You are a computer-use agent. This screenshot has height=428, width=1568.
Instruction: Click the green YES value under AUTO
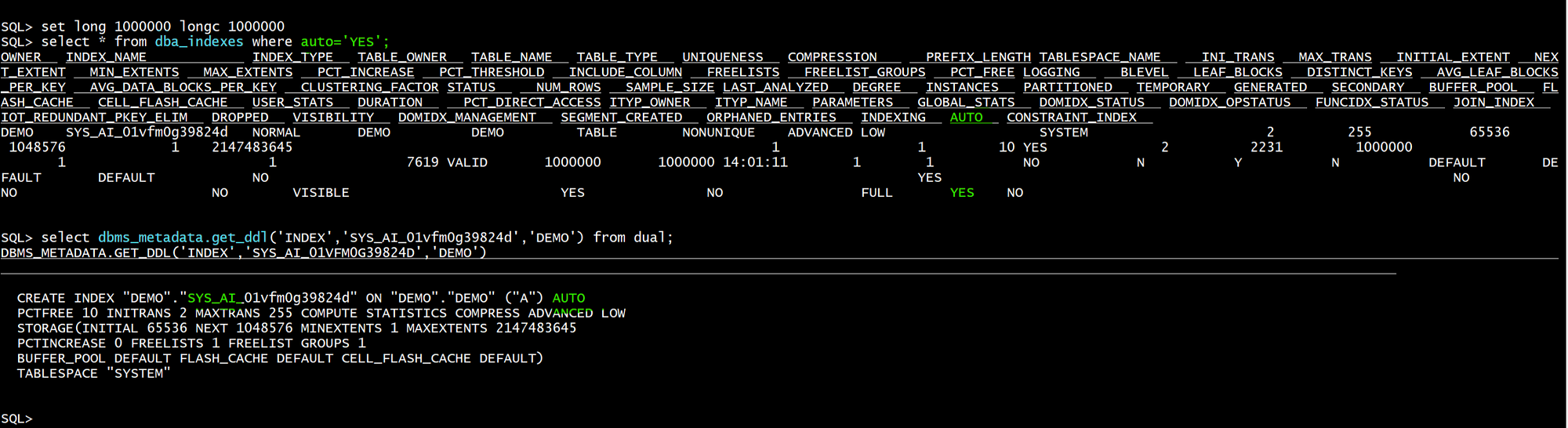(962, 193)
